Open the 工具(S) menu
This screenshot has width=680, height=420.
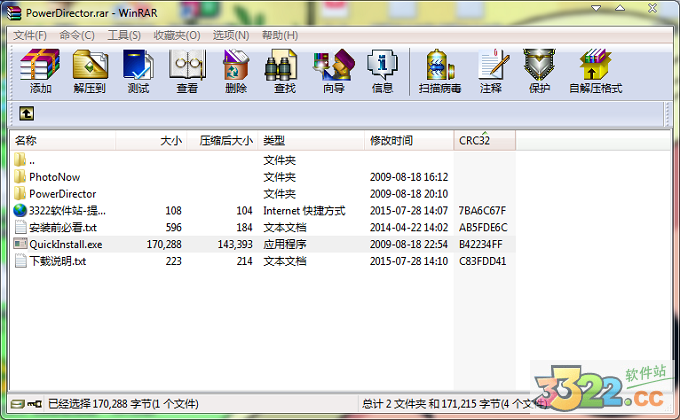[124, 35]
